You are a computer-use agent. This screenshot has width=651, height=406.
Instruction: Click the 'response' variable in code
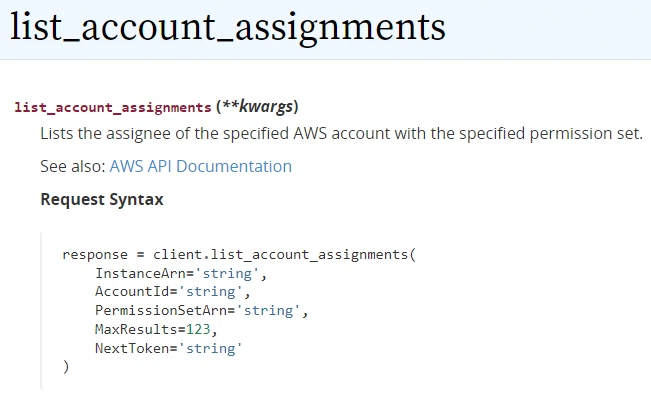[x=95, y=254]
